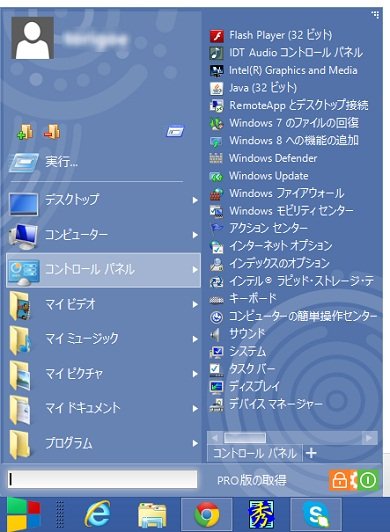390x532 pixels.
Task: Open インデックスのオプション icon
Action: coord(217,264)
